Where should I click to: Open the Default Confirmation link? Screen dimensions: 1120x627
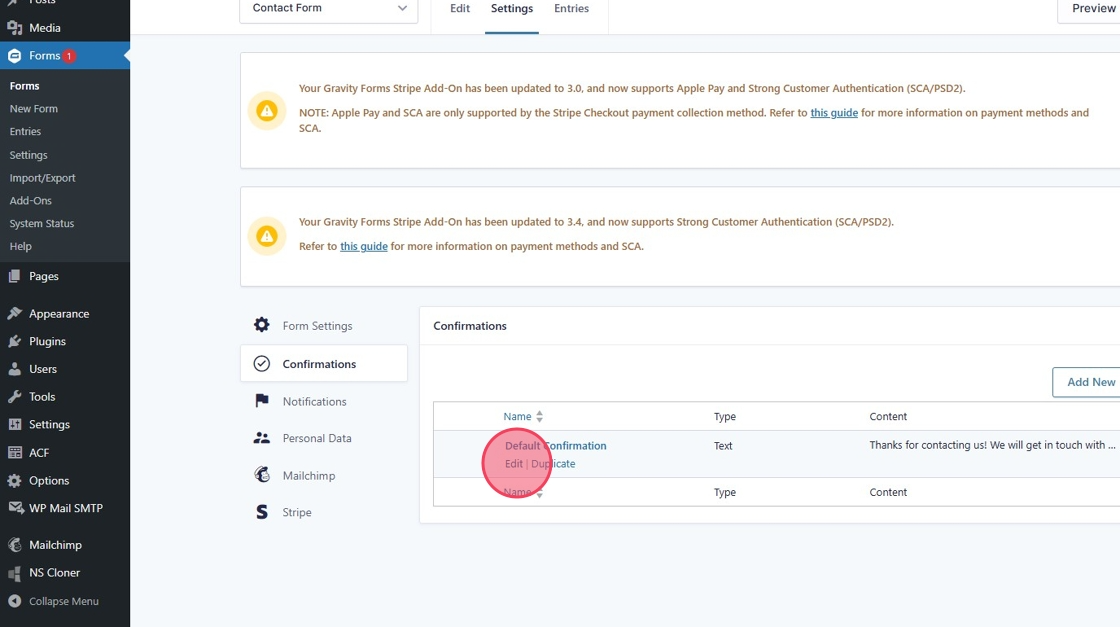[x=556, y=446]
